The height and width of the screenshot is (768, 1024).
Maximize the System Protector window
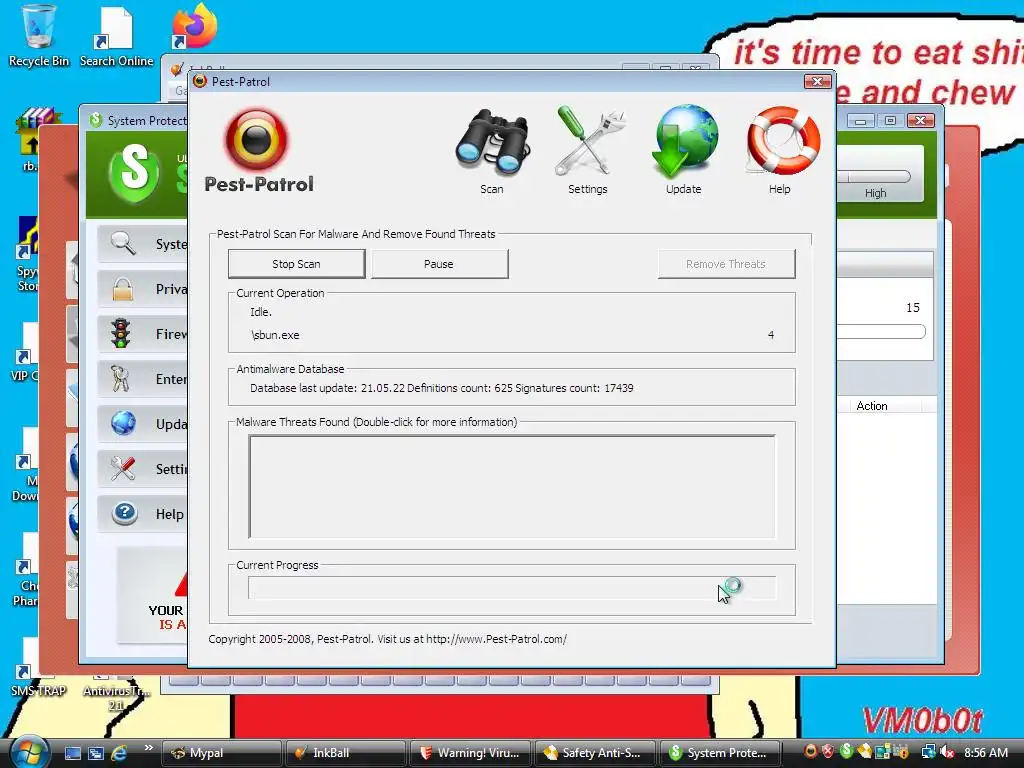pyautogui.click(x=890, y=120)
